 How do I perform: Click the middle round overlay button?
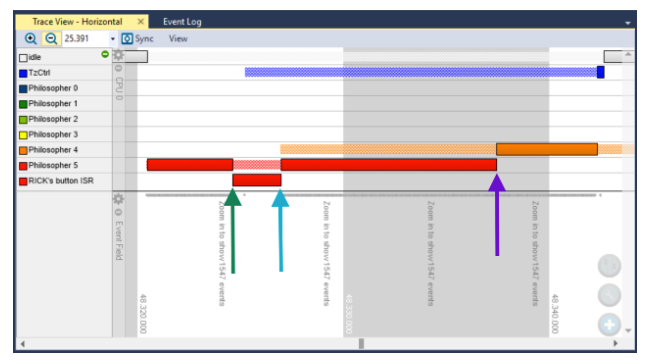[x=609, y=295]
